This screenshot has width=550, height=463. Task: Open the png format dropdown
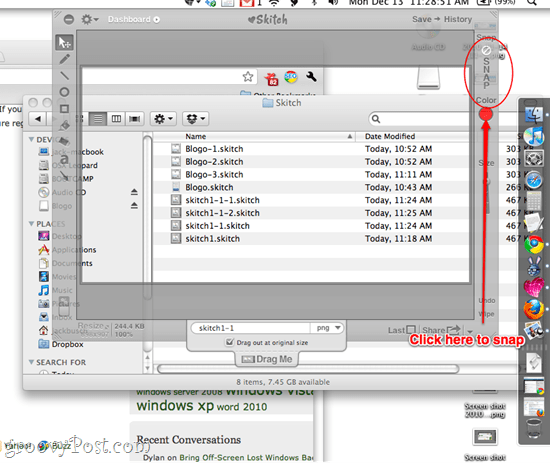327,328
